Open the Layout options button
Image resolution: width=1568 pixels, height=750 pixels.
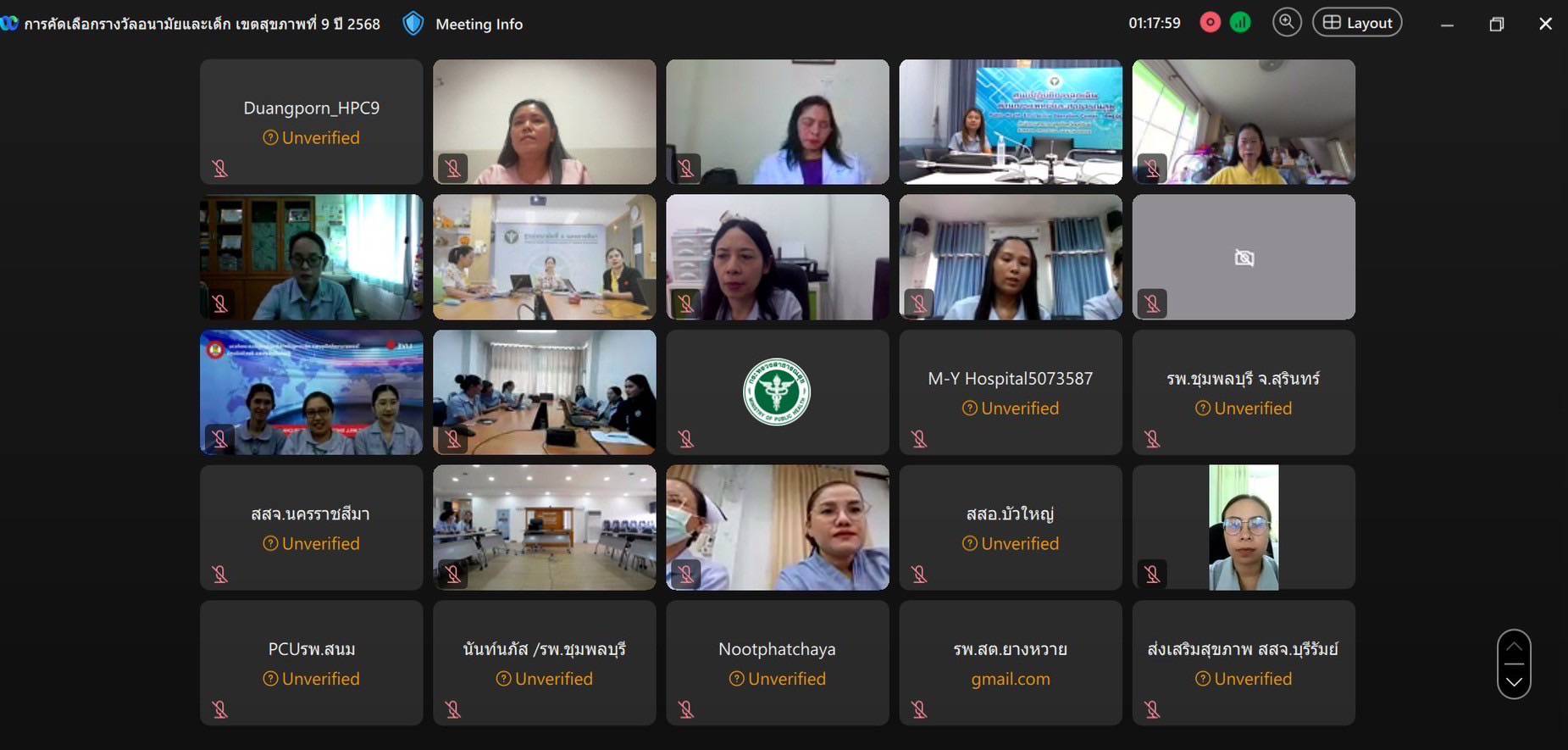(1357, 23)
